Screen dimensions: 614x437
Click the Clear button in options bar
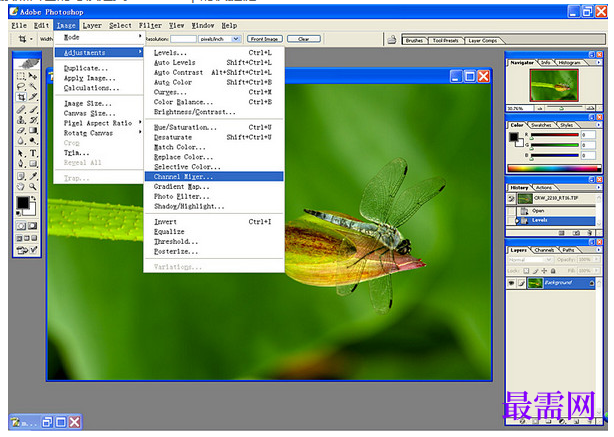[x=304, y=39]
